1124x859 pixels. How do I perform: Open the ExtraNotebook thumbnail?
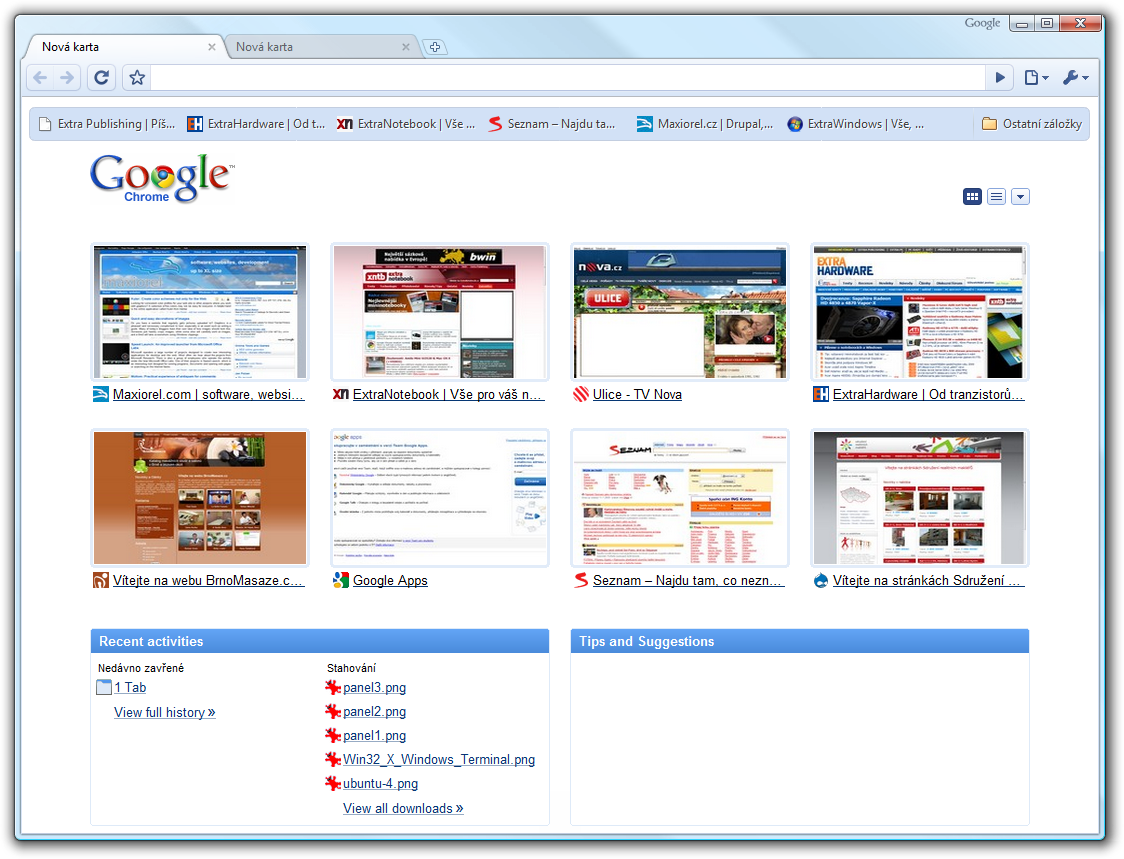[x=439, y=312]
